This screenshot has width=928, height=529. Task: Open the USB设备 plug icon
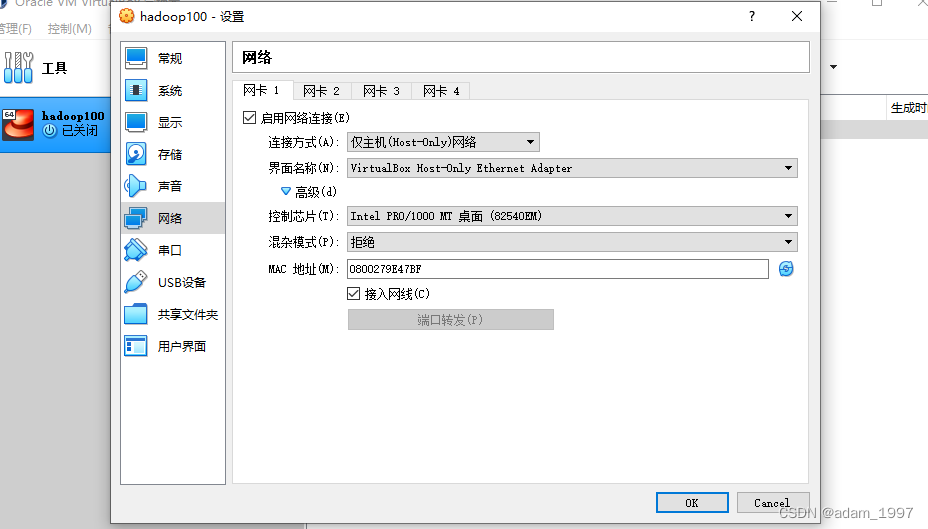tap(136, 282)
